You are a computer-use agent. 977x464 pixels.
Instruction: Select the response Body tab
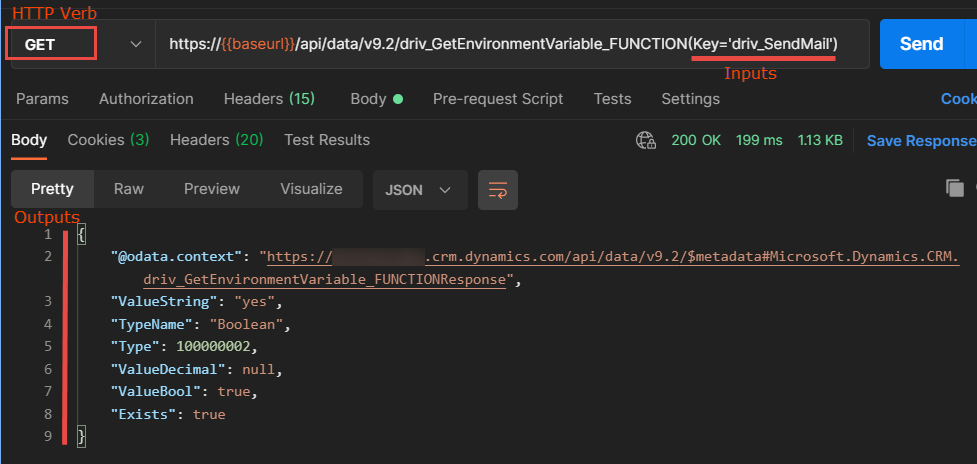[29, 140]
